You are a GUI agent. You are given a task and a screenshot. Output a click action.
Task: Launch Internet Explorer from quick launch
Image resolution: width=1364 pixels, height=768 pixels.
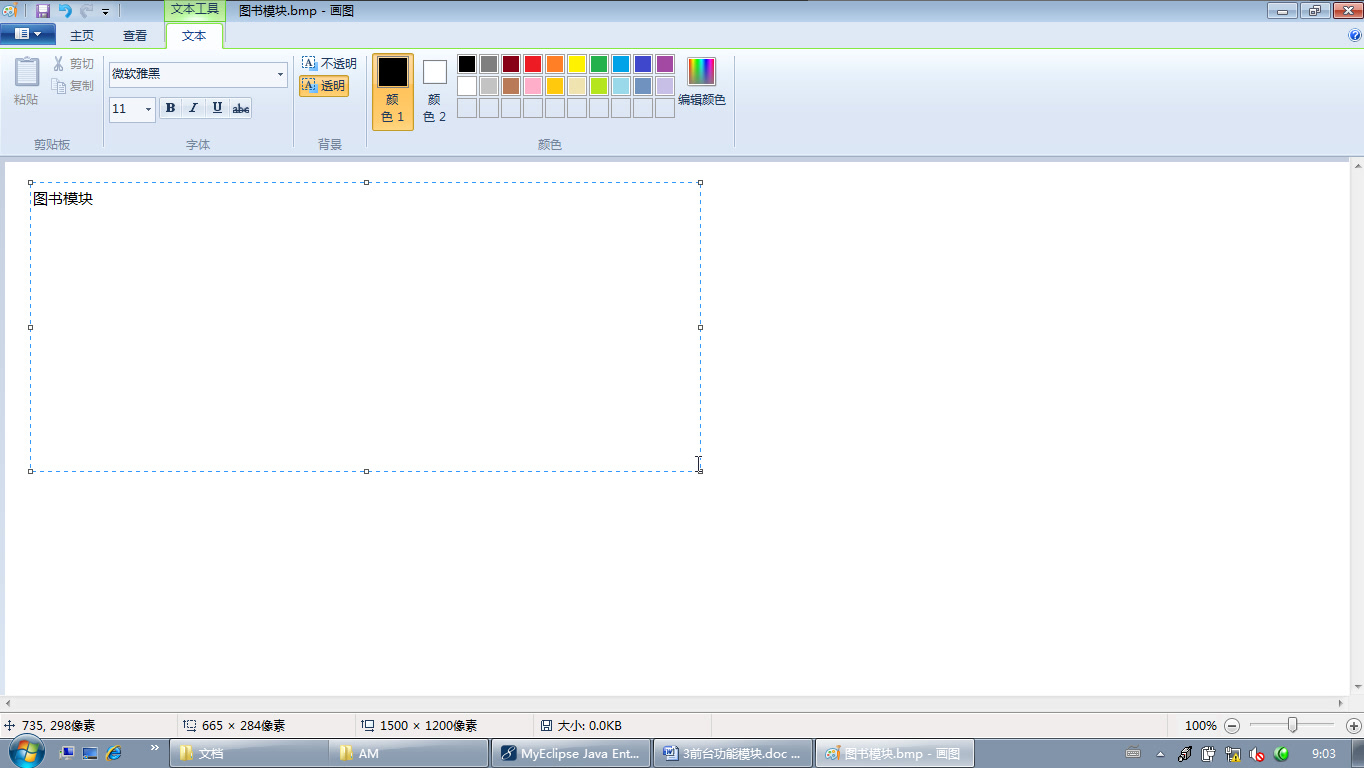point(114,753)
